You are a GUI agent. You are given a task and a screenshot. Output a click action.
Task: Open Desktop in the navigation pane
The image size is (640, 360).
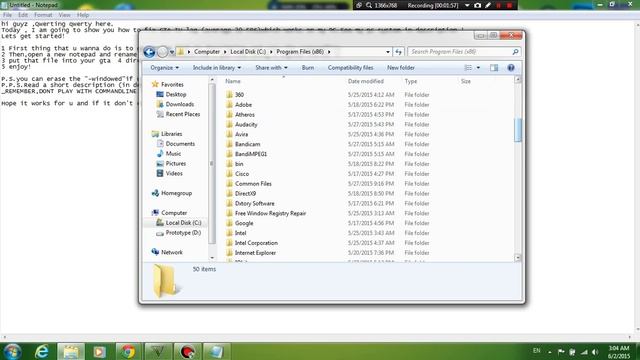pyautogui.click(x=176, y=94)
